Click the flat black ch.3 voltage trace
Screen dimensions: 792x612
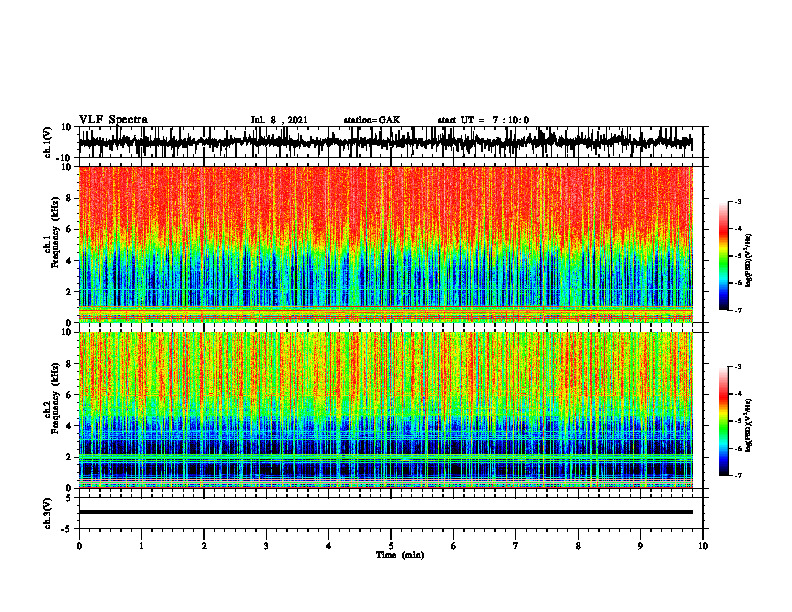coord(385,512)
